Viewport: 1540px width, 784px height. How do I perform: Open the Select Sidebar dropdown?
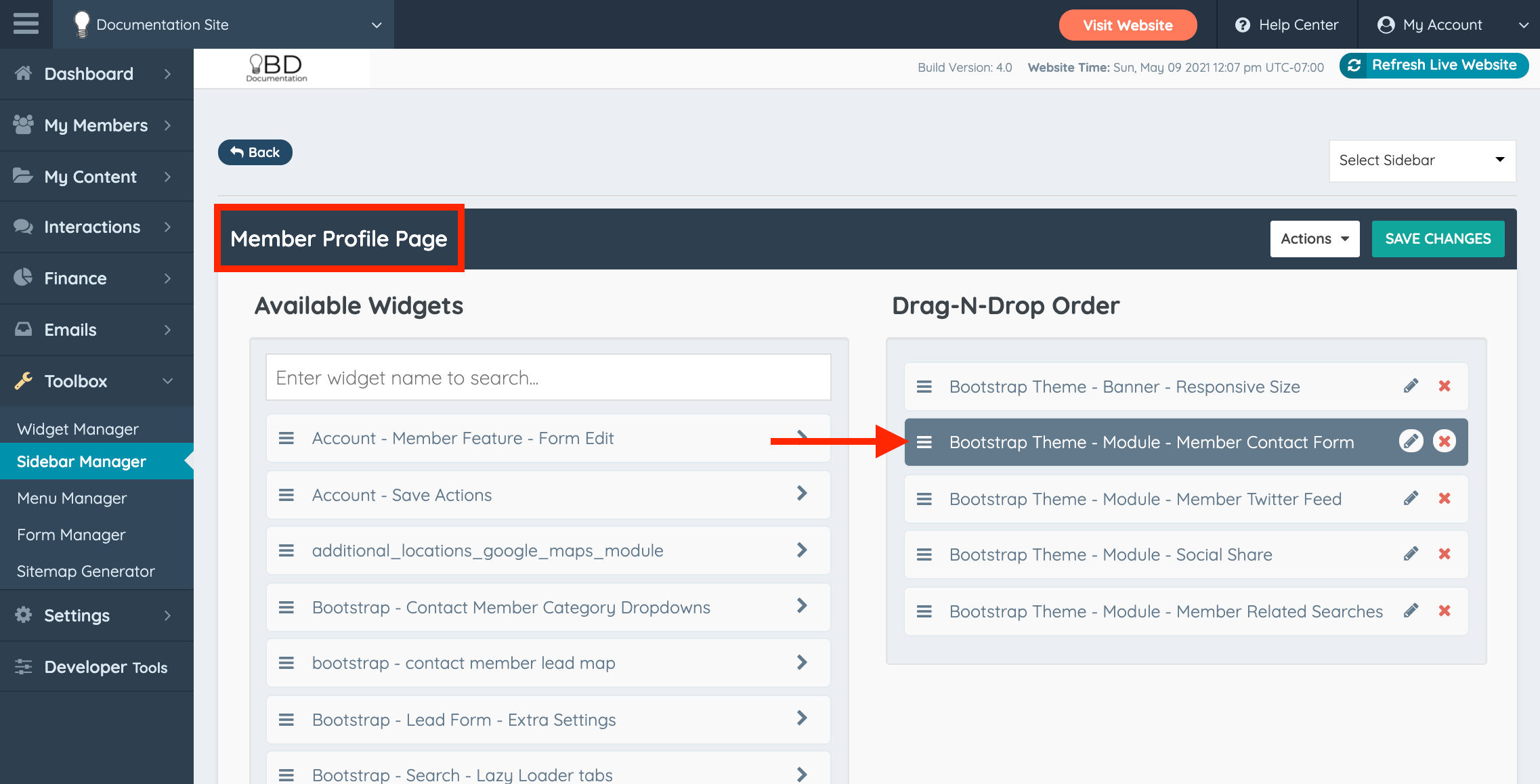click(x=1421, y=160)
